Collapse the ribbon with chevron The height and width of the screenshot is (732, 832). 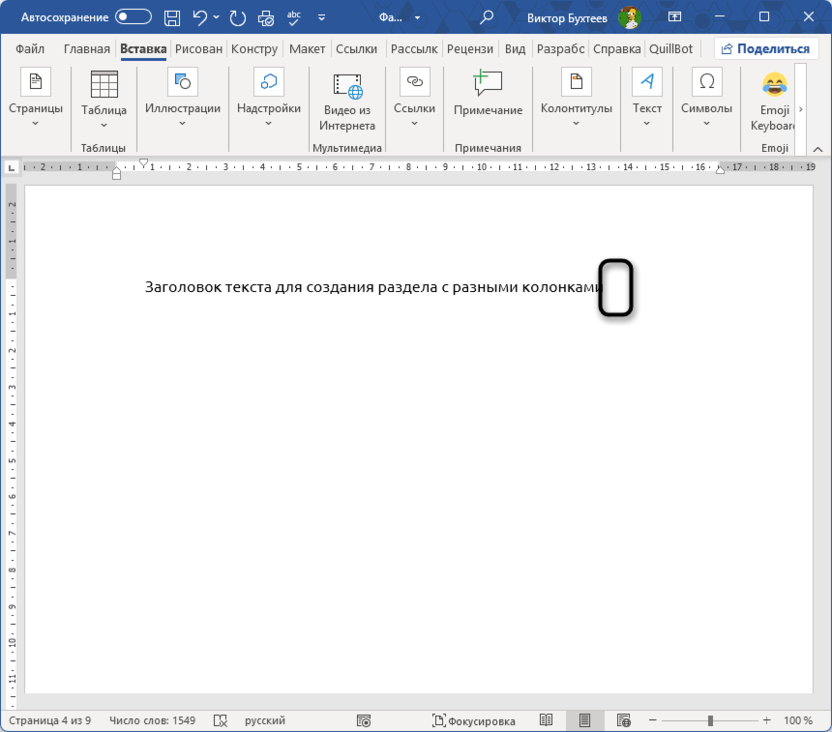point(817,149)
